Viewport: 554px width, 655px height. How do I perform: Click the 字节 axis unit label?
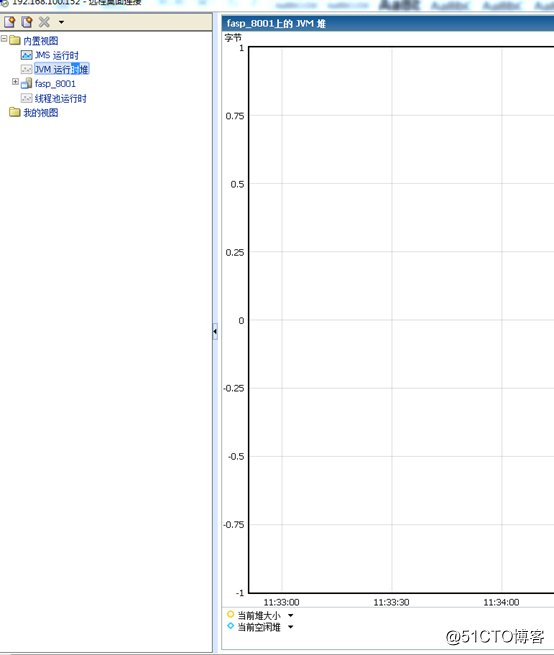click(x=233, y=38)
